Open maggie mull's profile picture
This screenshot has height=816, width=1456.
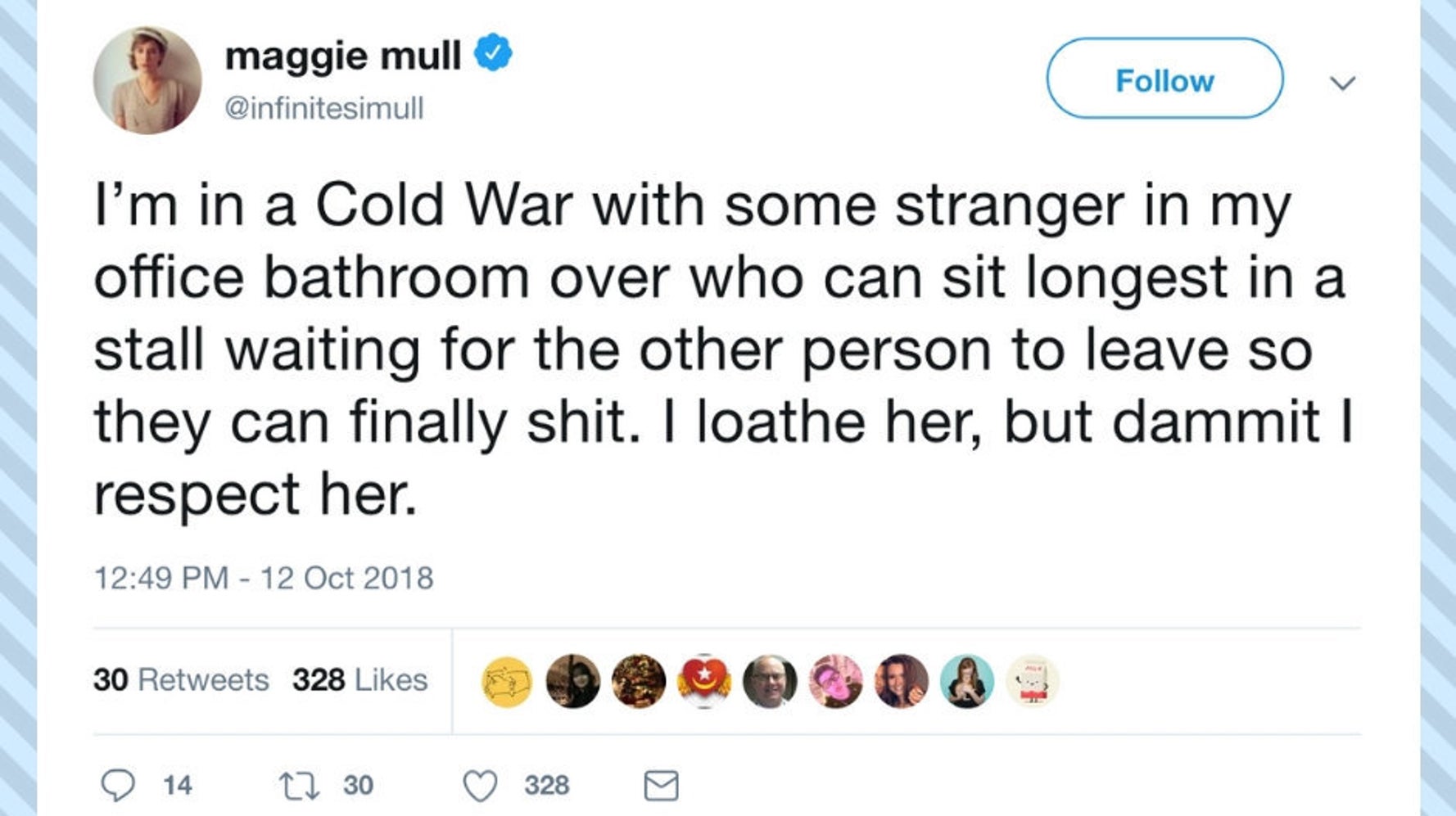[x=147, y=80]
